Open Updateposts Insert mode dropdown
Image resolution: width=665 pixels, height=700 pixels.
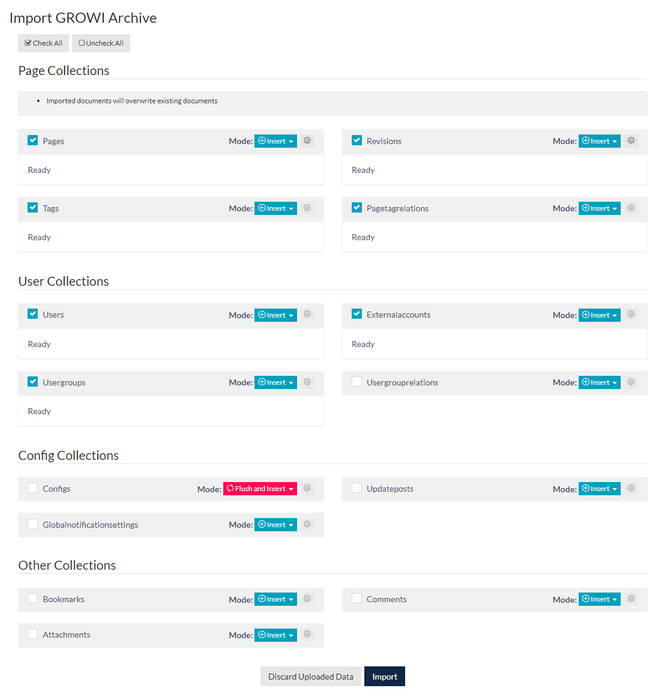pyautogui.click(x=600, y=489)
